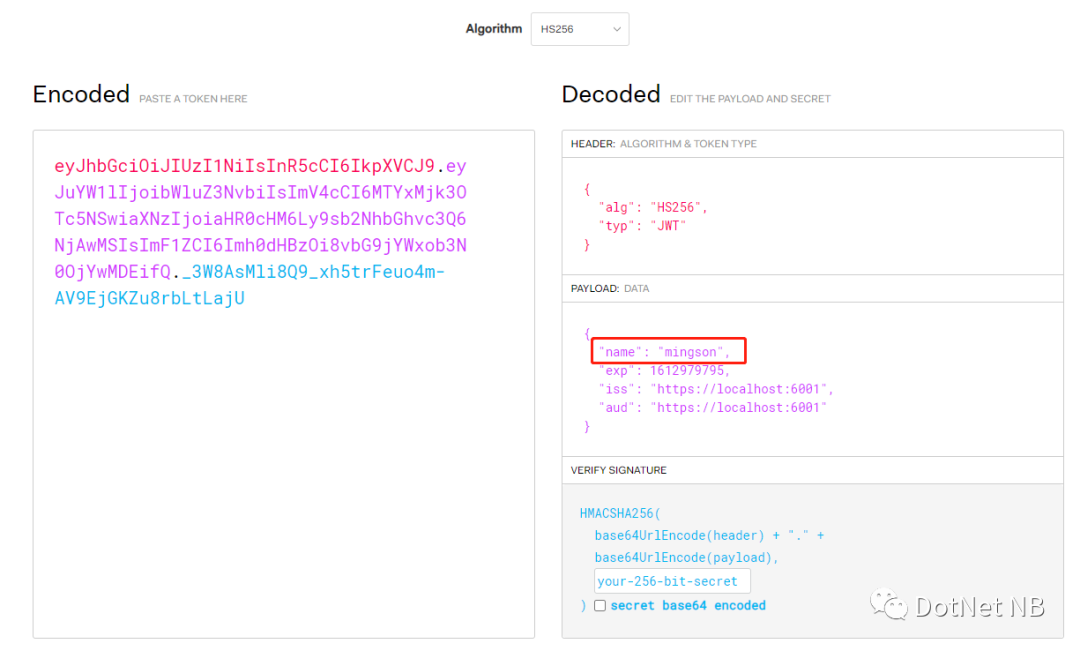This screenshot has height=651, width=1080.
Task: Click the "iss": "https://localhost:6001" line
Action: (716, 389)
